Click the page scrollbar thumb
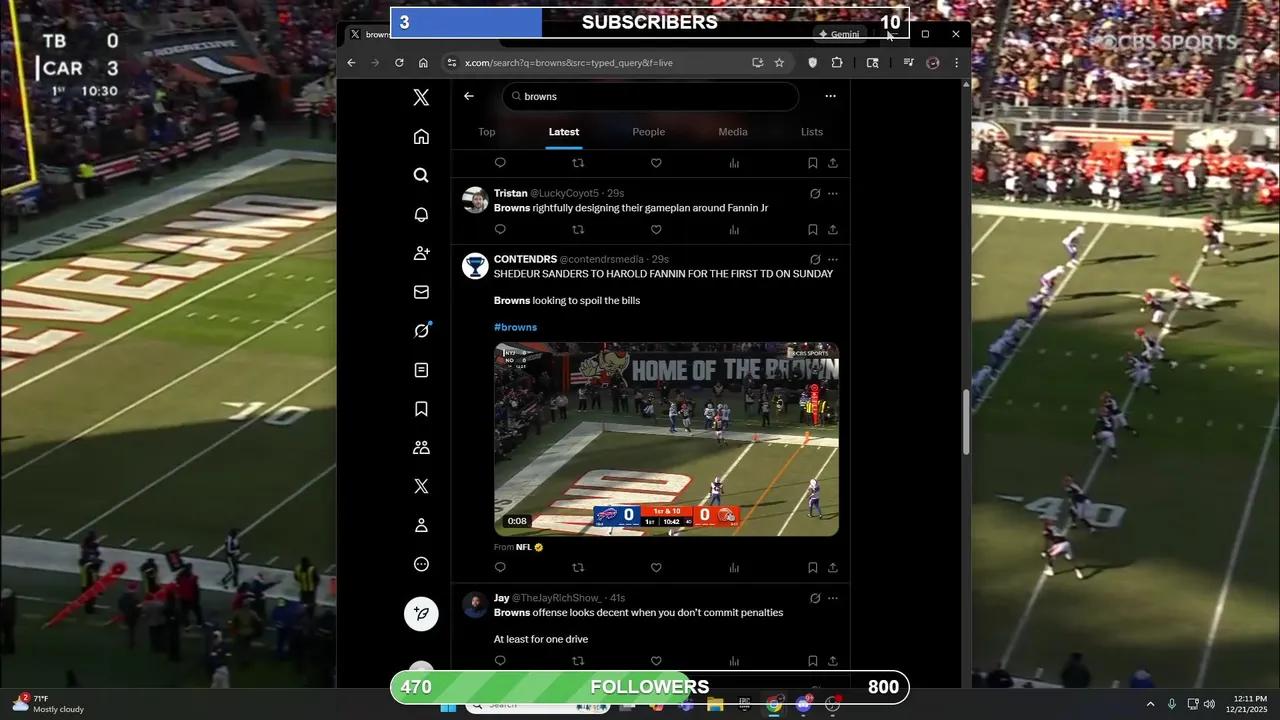Image resolution: width=1280 pixels, height=720 pixels. (965, 422)
